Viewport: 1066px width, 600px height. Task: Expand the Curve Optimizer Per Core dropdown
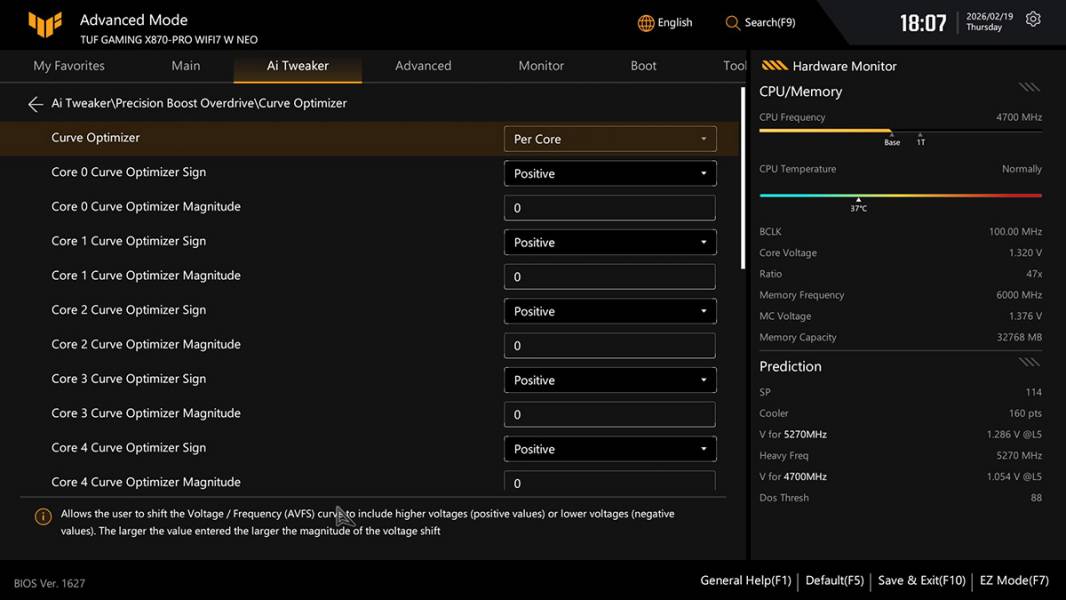[x=610, y=139]
